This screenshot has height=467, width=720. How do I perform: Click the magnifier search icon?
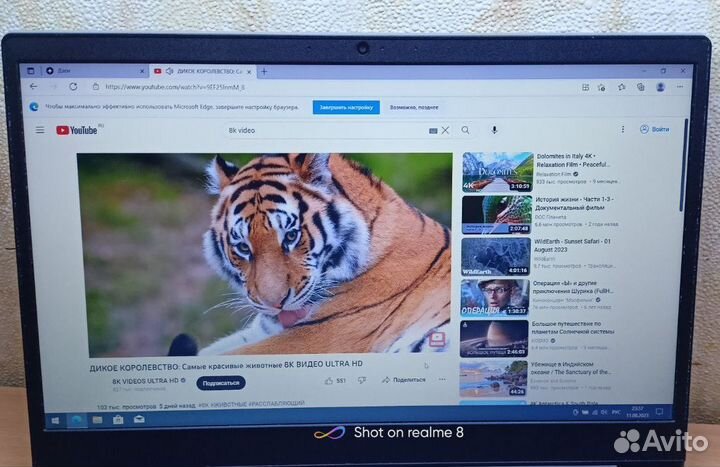click(x=465, y=130)
